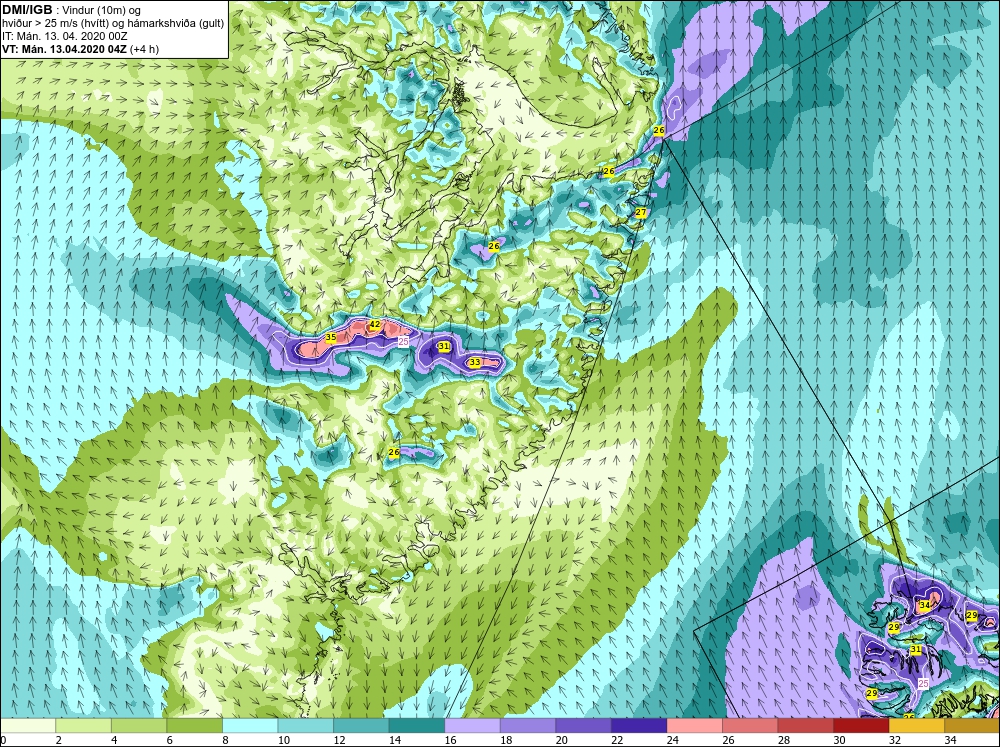Click the yellow 27 gust label on east coast
Screen dimensions: 1000x747
[x=641, y=212]
